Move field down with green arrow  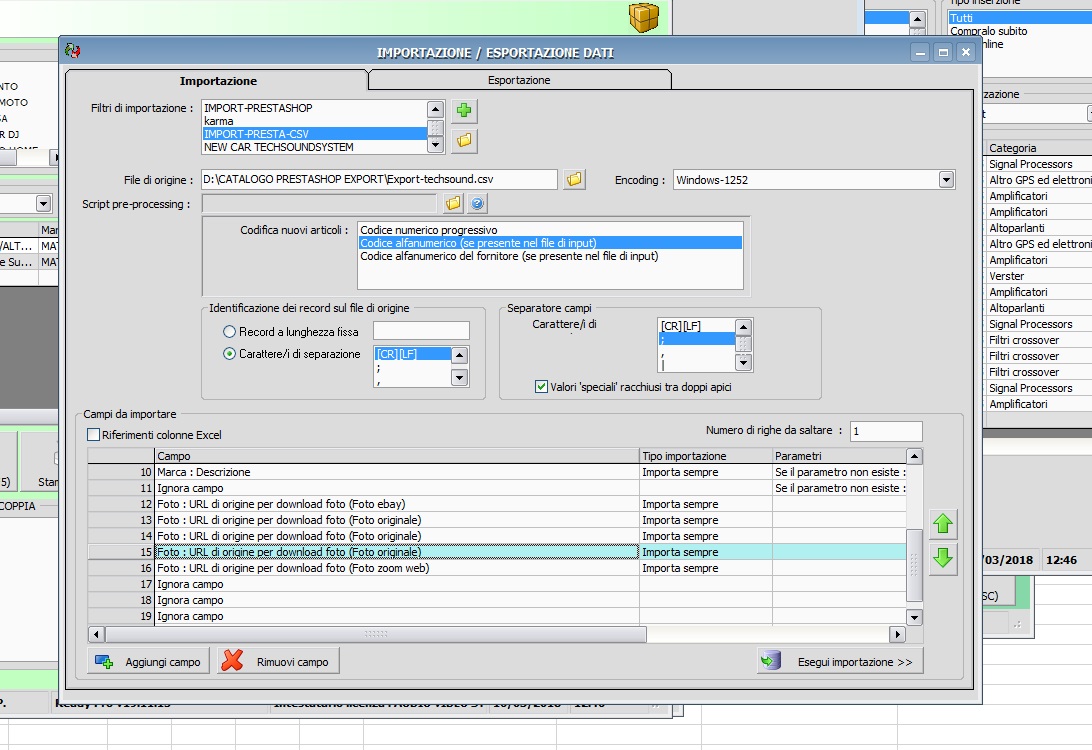(x=942, y=559)
